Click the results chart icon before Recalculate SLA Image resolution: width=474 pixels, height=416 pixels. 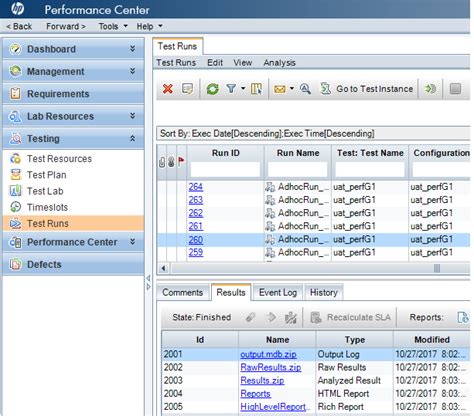click(x=291, y=318)
